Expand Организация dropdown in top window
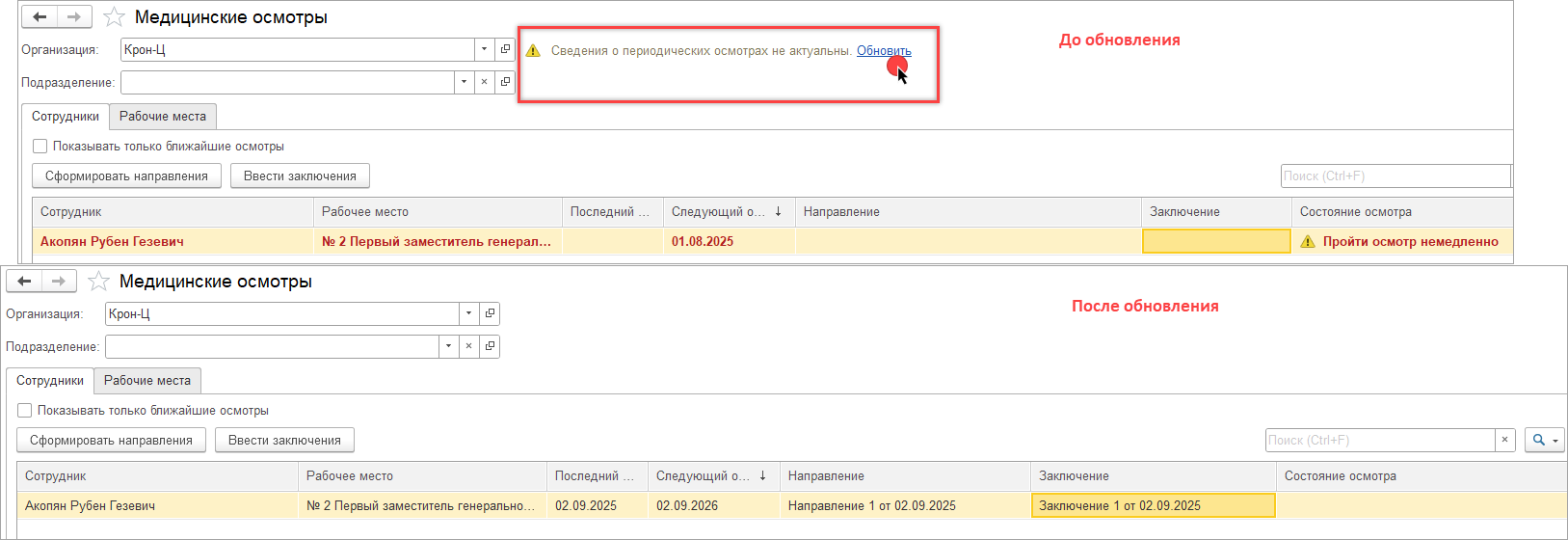Screen dimensions: 1568x540 click(x=484, y=49)
